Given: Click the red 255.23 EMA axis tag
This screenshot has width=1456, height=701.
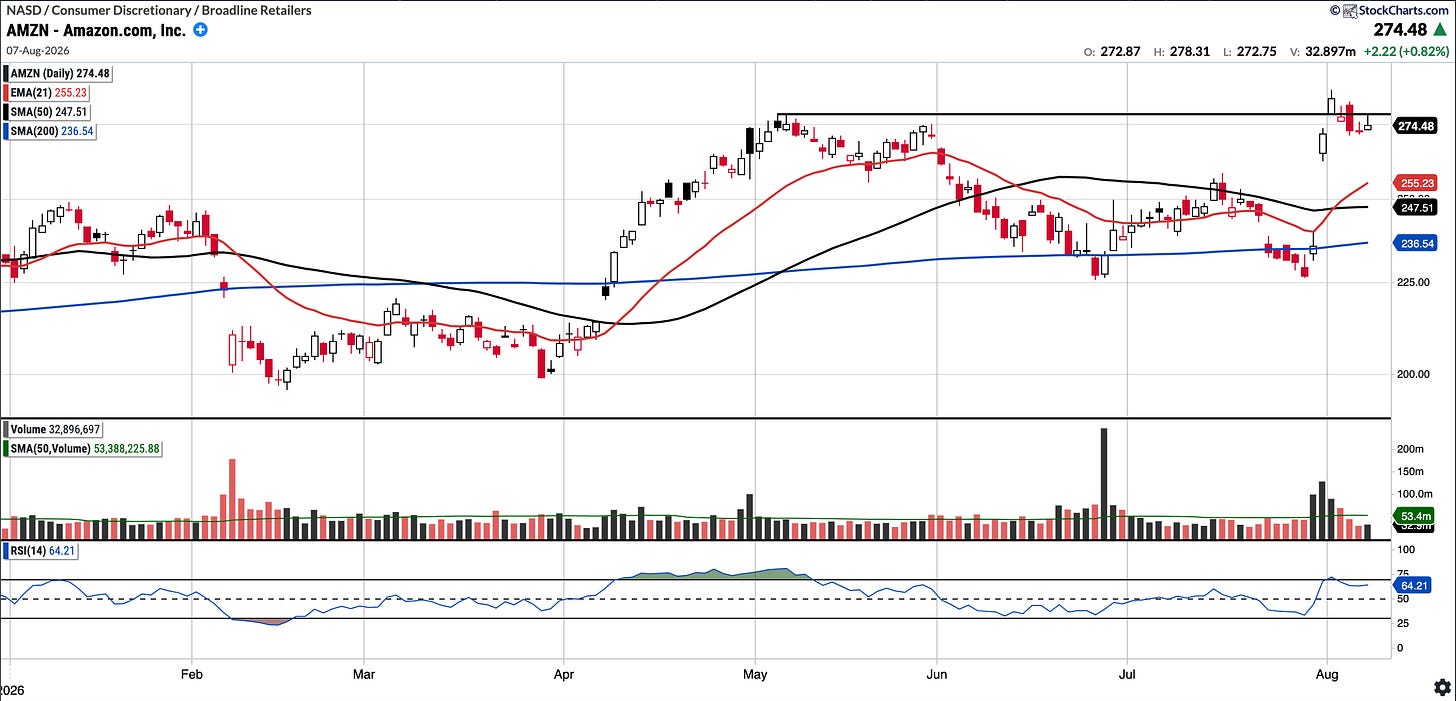Looking at the screenshot, I should [x=1414, y=184].
